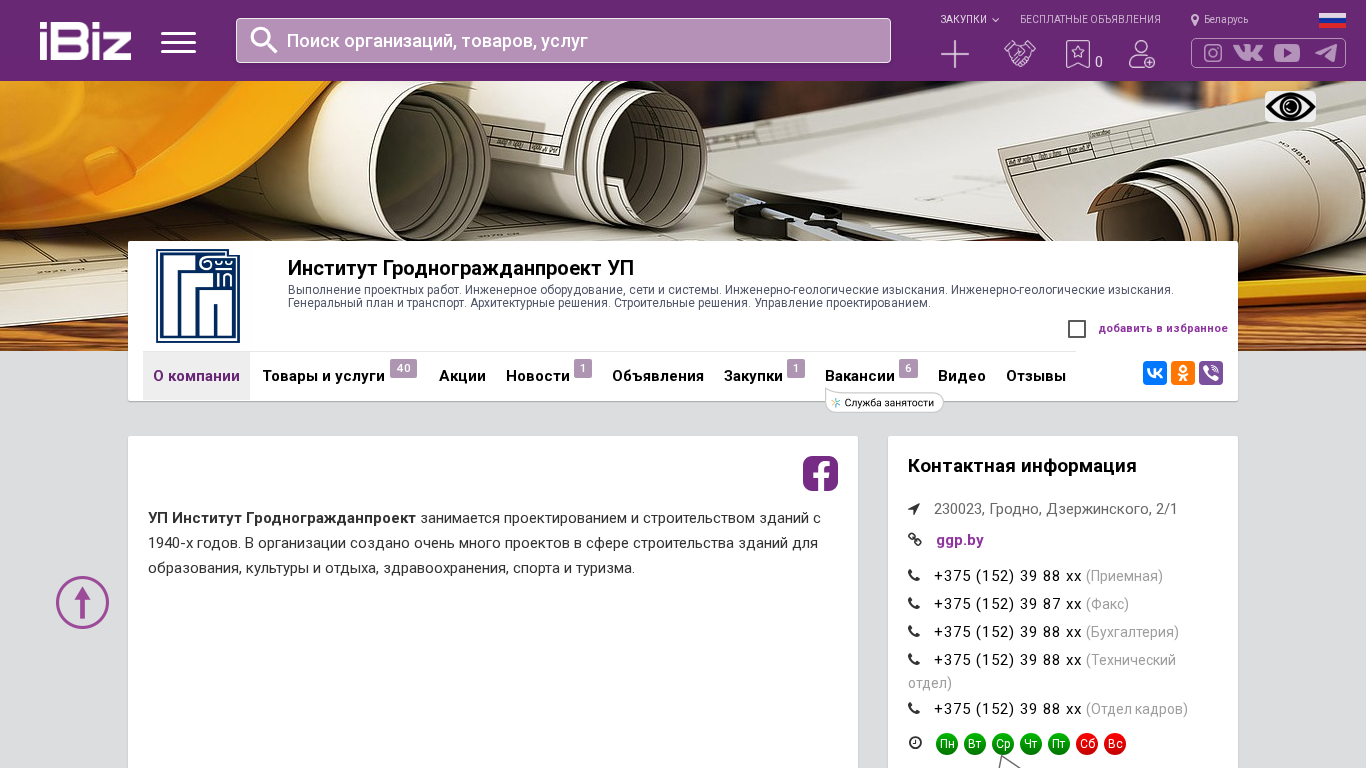Click the search magnifier icon

pyautogui.click(x=264, y=40)
